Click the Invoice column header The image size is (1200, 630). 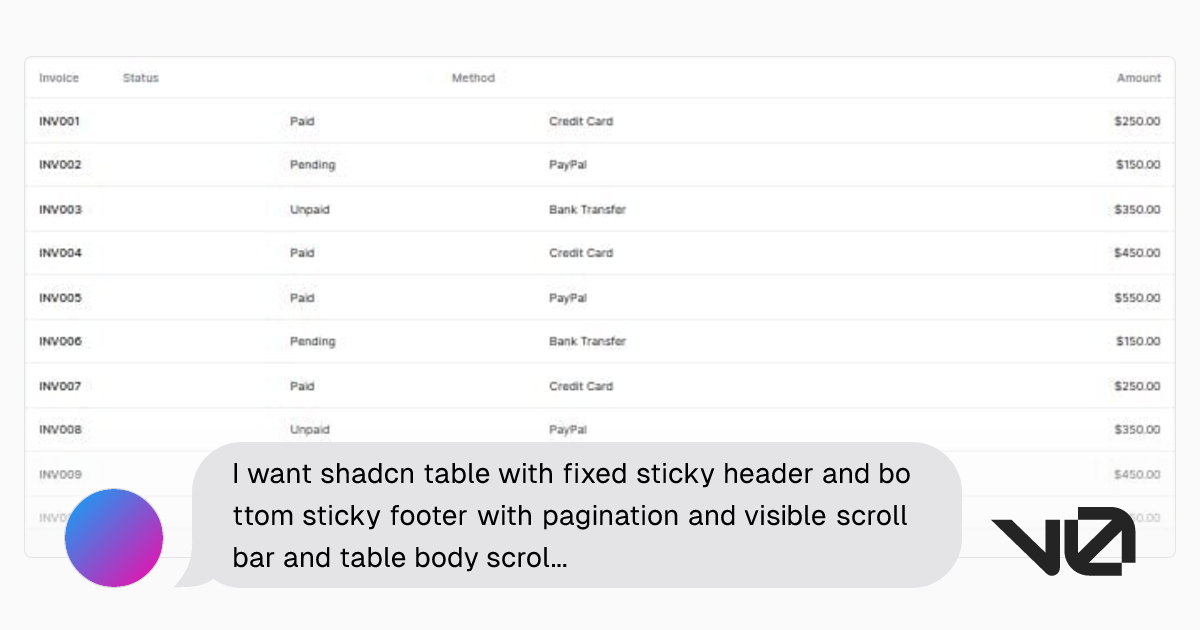coord(59,77)
